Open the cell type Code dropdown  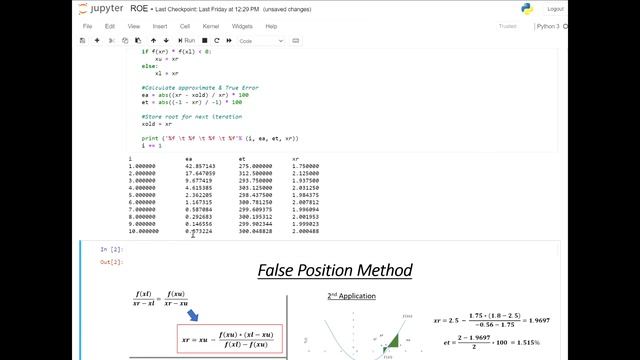point(261,41)
